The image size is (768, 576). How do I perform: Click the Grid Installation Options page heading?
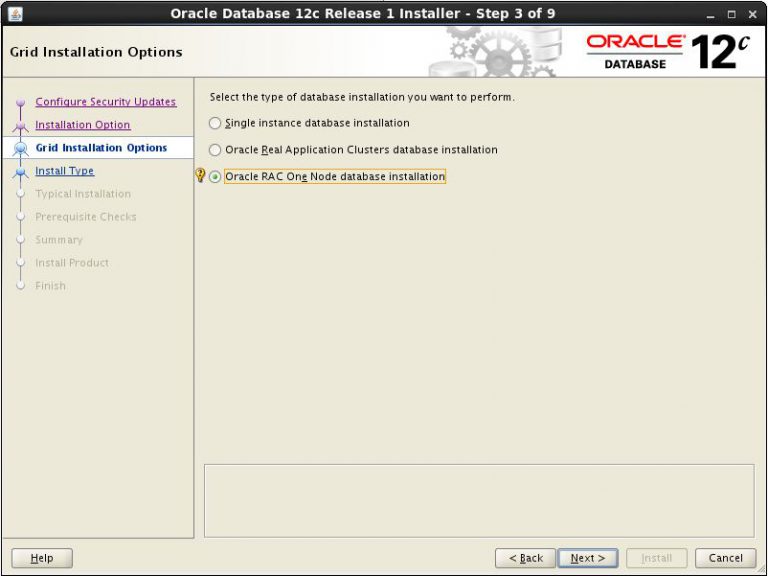point(96,52)
